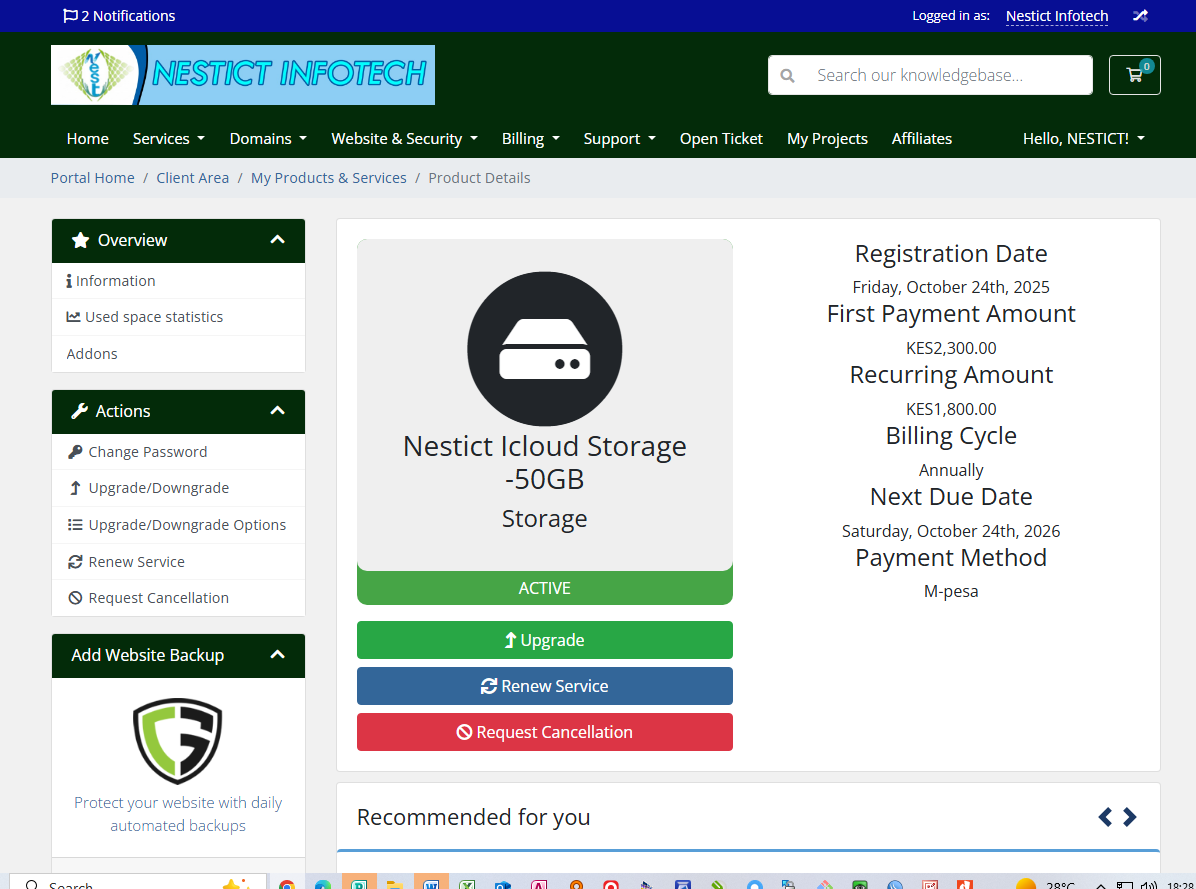1196x889 pixels.
Task: Open the Notifications flag icon
Action: [69, 15]
